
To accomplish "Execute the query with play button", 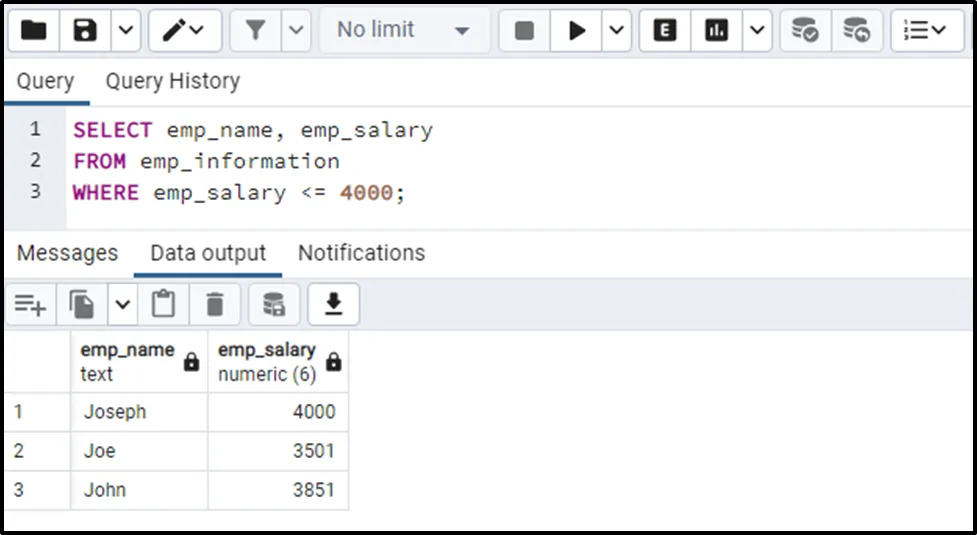I will (x=577, y=31).
